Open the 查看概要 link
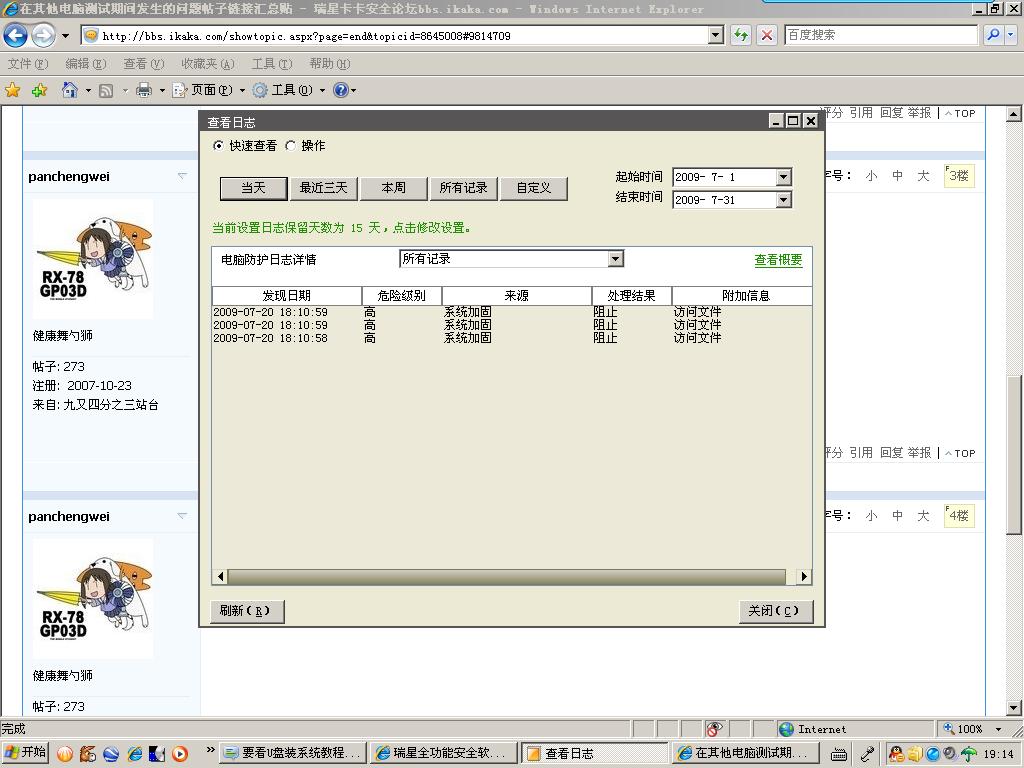 778,260
